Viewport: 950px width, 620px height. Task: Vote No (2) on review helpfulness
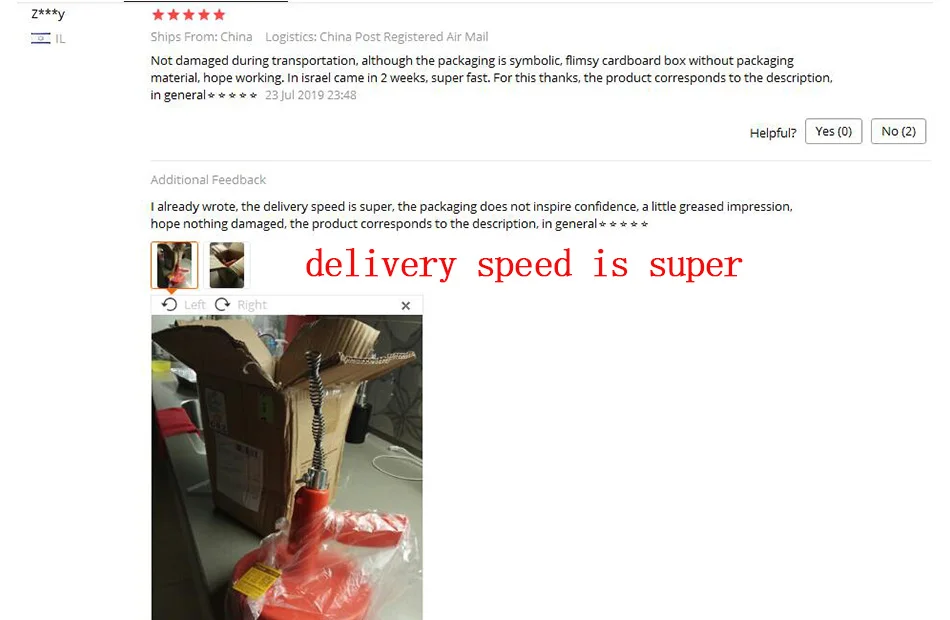click(x=898, y=132)
